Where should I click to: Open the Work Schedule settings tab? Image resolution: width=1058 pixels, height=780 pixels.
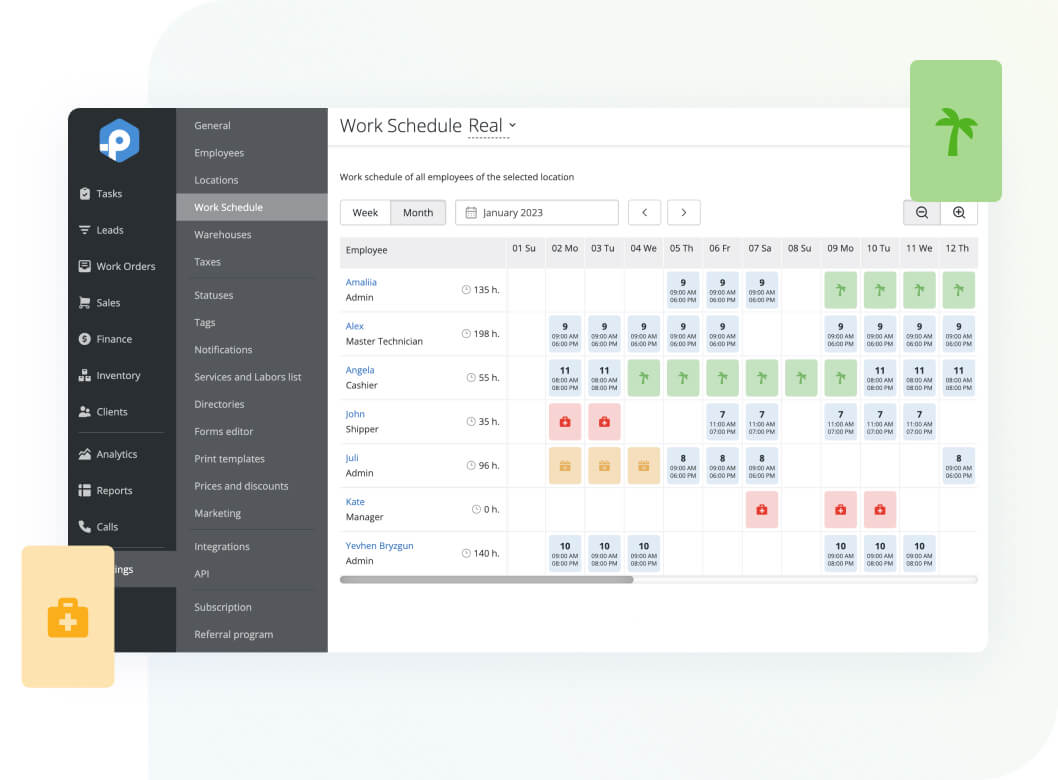click(228, 206)
